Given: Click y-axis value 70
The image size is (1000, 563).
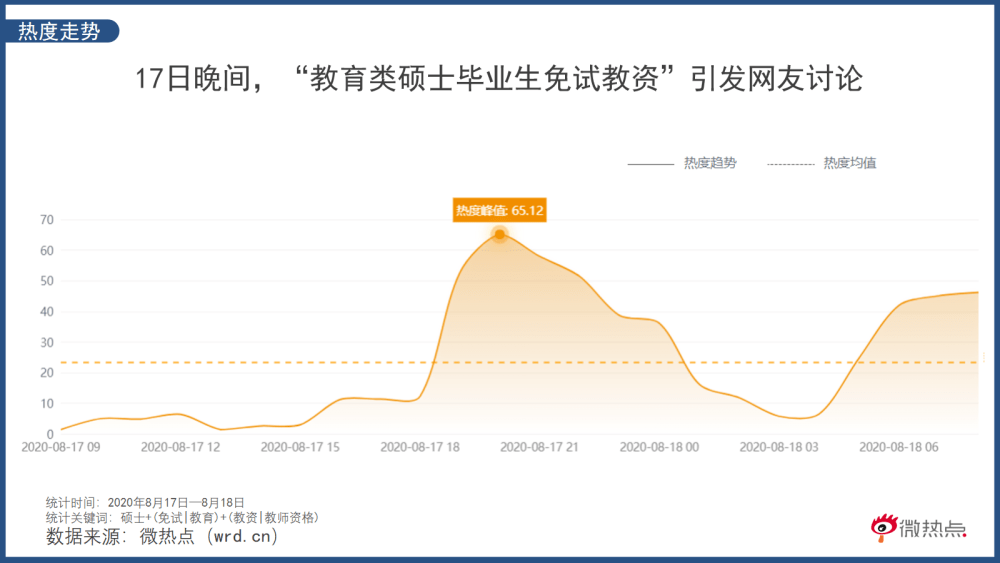Looking at the screenshot, I should coord(47,220).
